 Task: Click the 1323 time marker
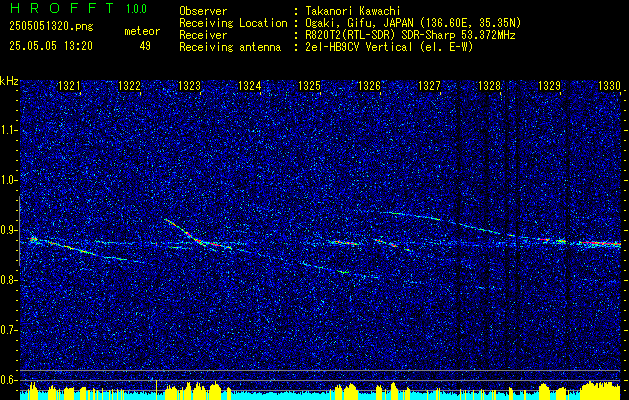click(189, 86)
